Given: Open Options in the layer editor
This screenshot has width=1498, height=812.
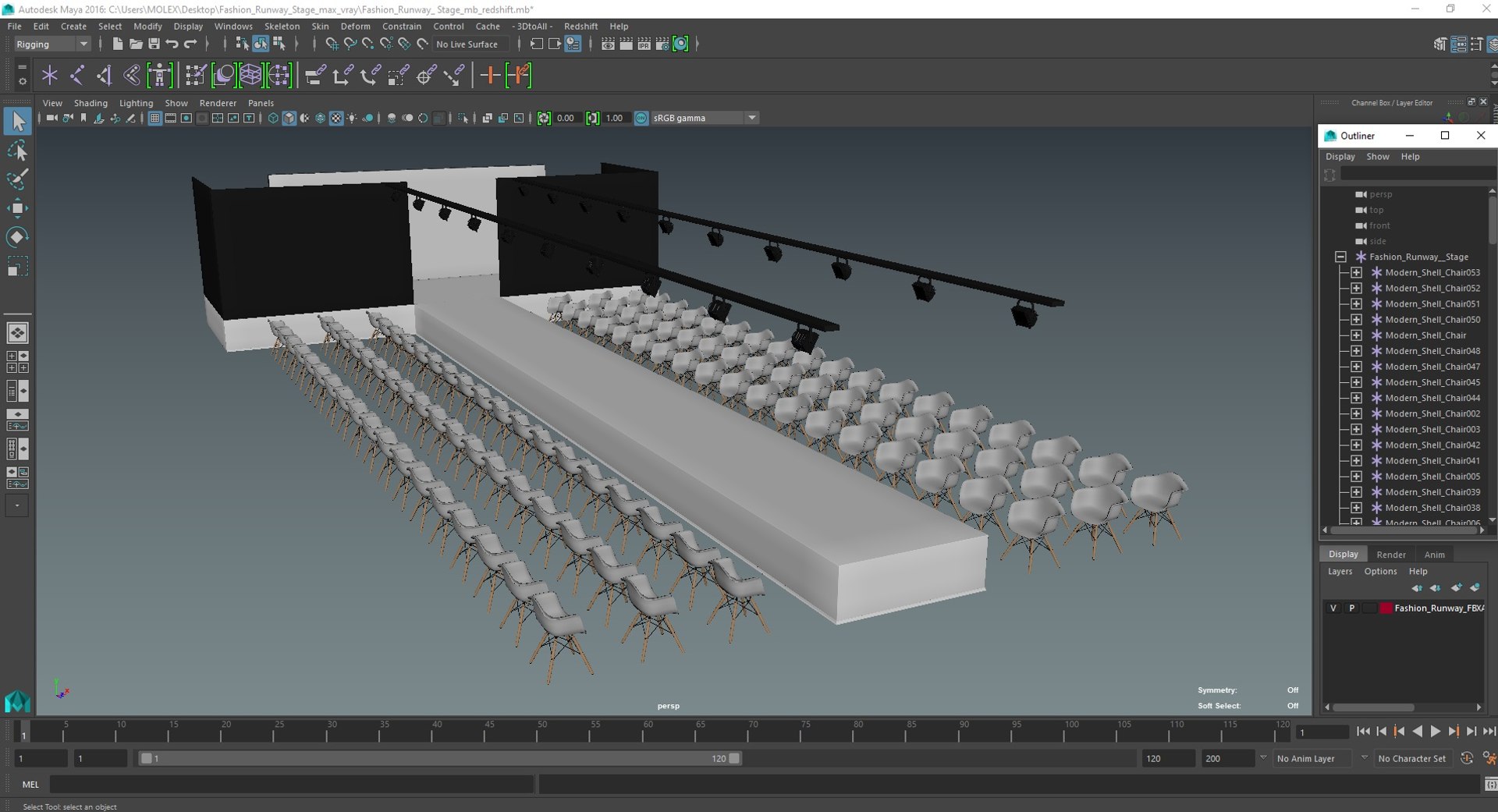Looking at the screenshot, I should (1380, 572).
